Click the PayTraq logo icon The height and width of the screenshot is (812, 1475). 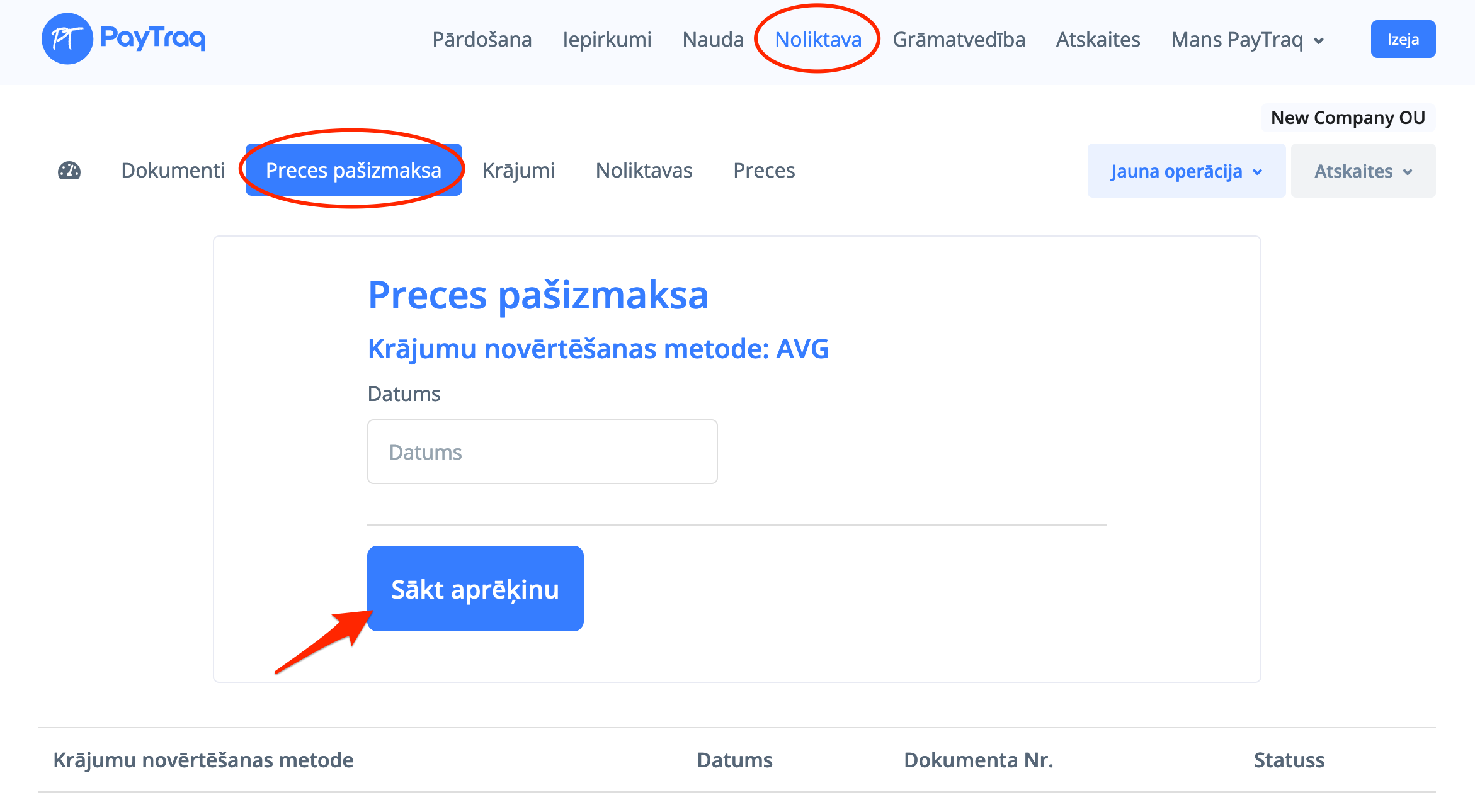point(67,39)
